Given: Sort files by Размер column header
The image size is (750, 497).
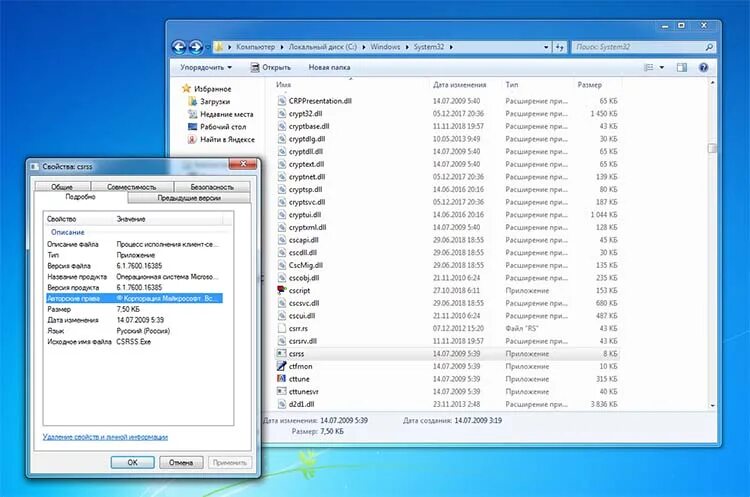Looking at the screenshot, I should click(x=589, y=85).
